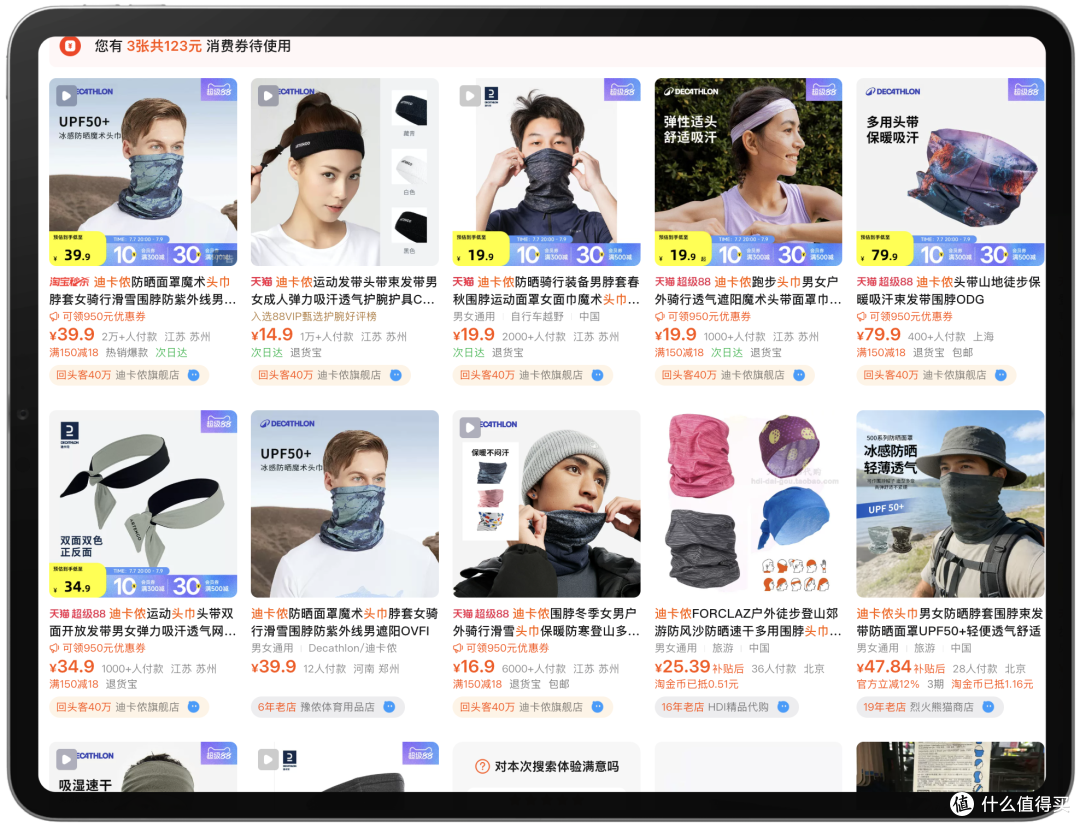Click the blue shop badge on the ¥79.9 product

click(1001, 375)
